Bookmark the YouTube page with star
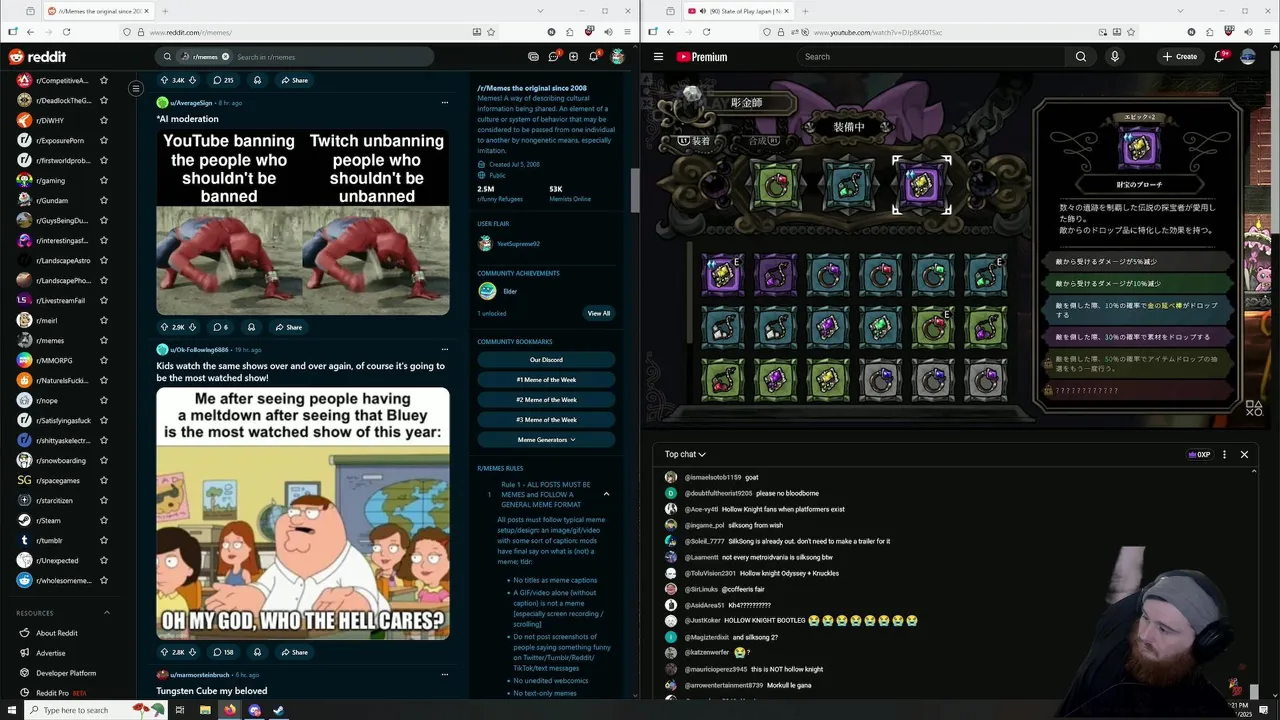 [1131, 32]
